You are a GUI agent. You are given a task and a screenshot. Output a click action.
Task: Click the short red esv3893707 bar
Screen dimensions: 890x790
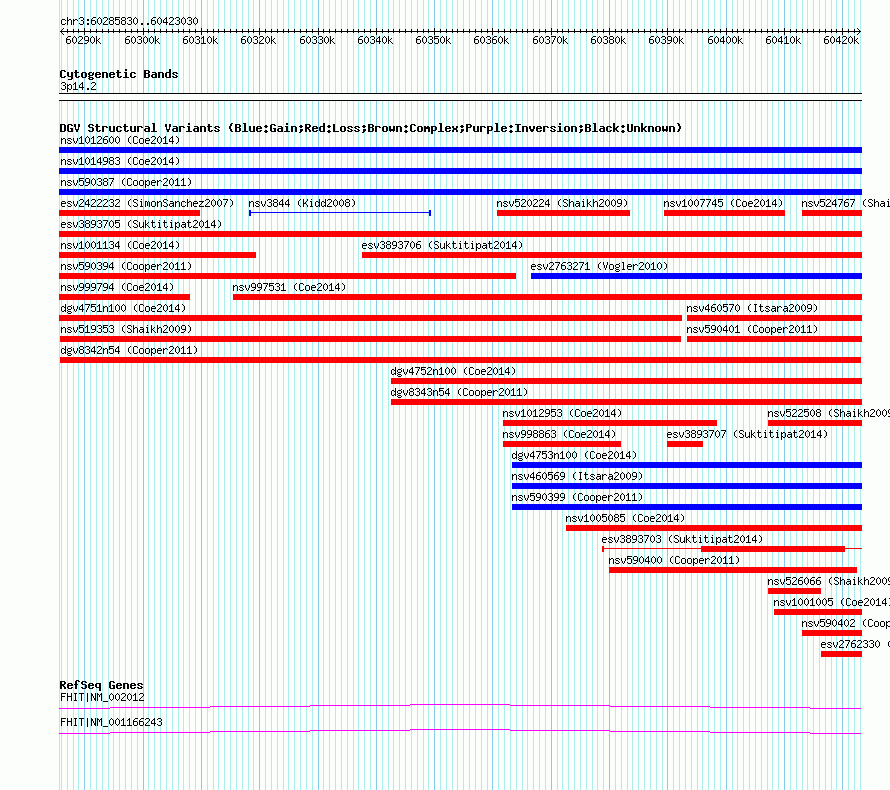point(685,444)
